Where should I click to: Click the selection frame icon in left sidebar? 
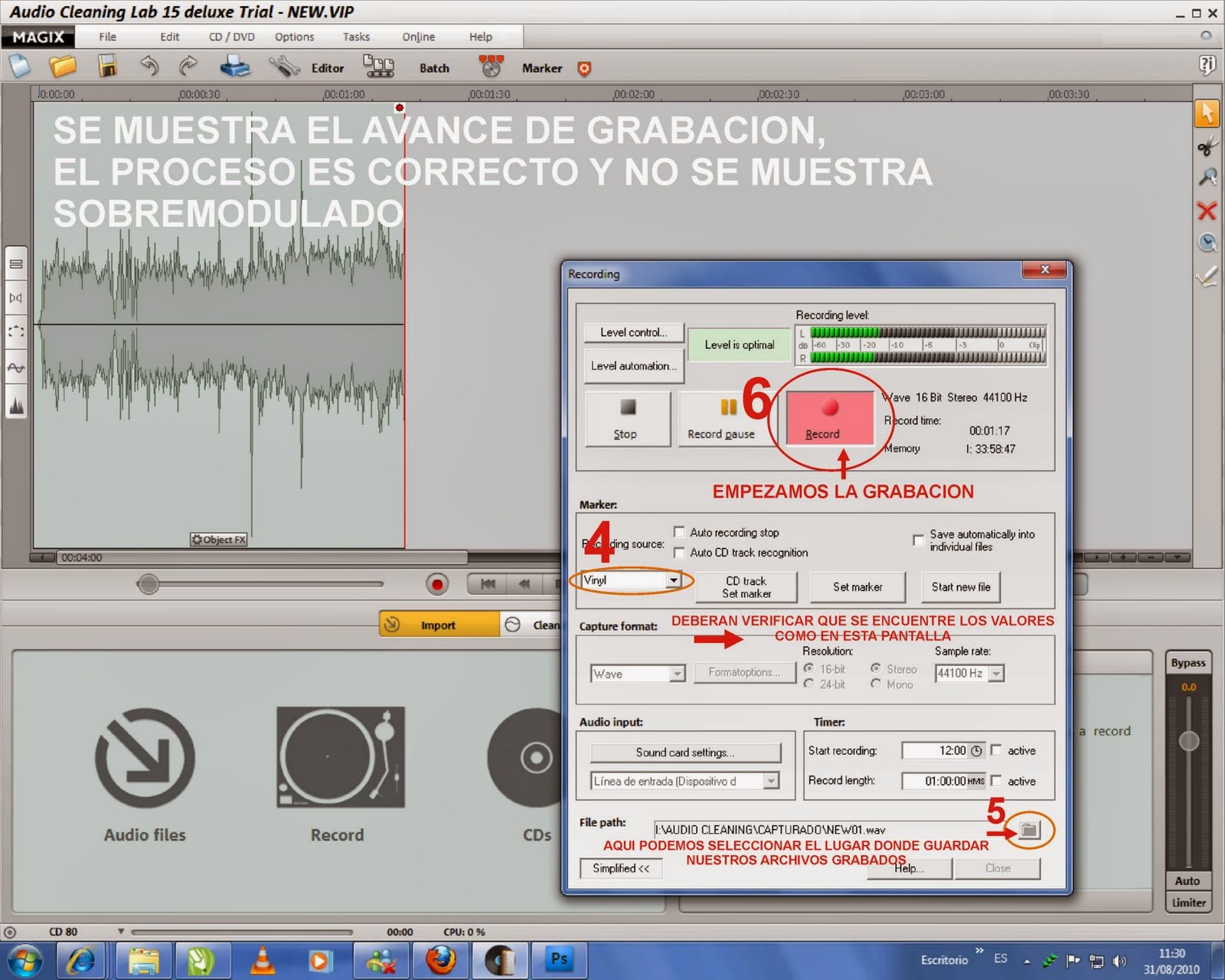(16, 332)
